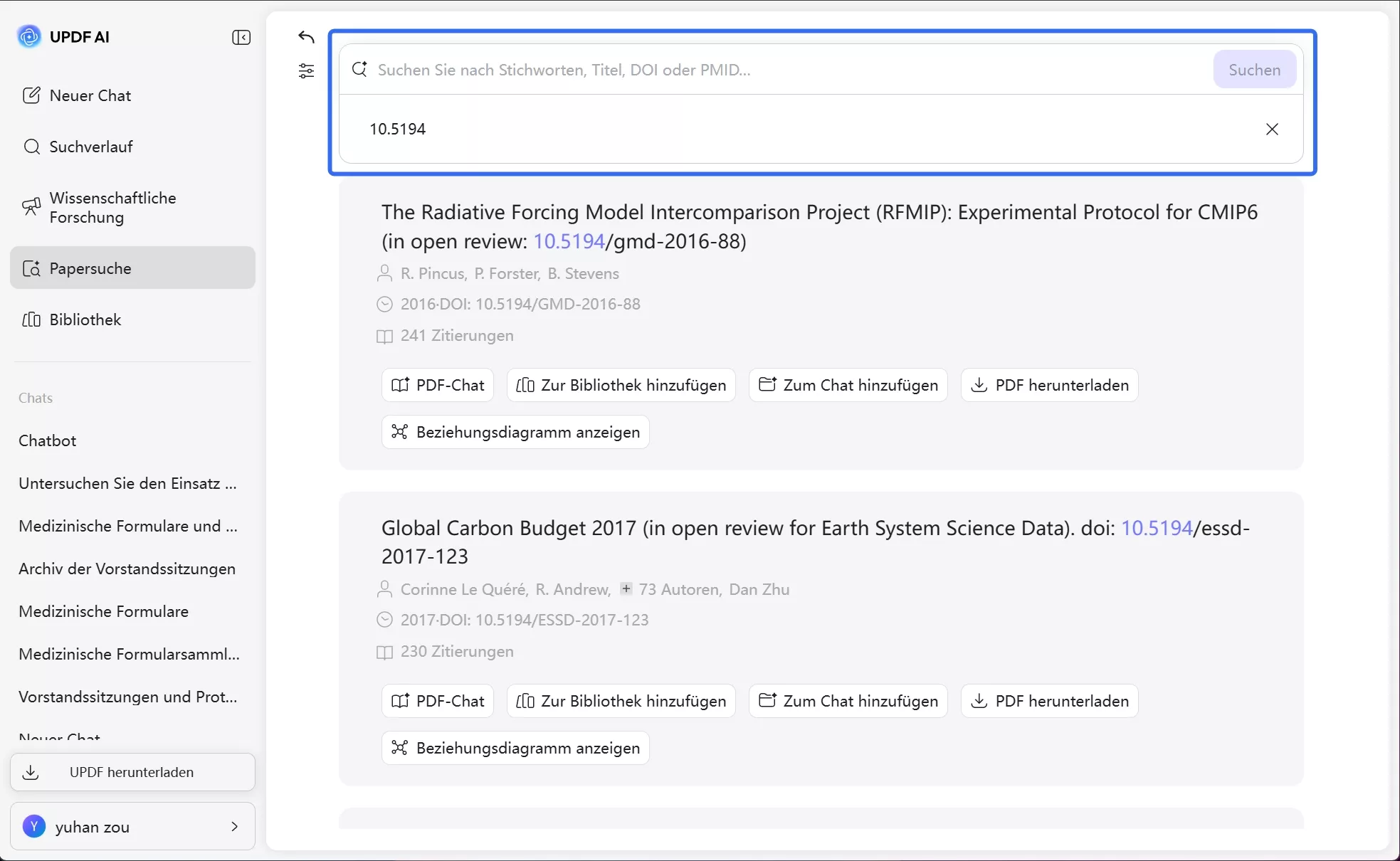Screen dimensions: 1400x861
Task: Click UPDF herunterladen button
Action: 132,772
